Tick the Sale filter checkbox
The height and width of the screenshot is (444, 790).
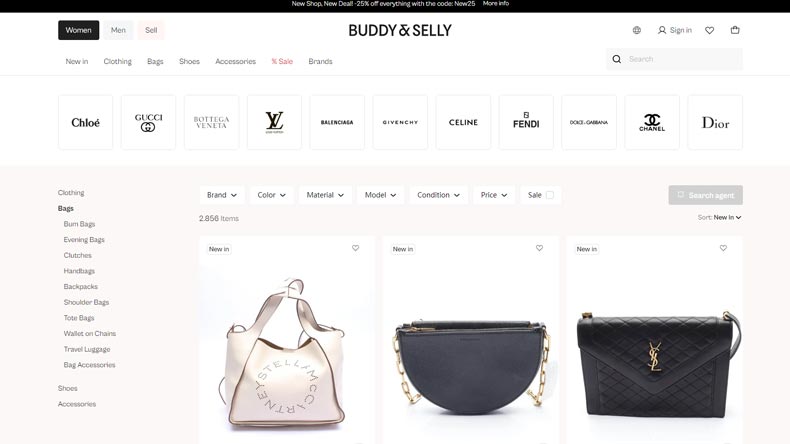point(550,195)
